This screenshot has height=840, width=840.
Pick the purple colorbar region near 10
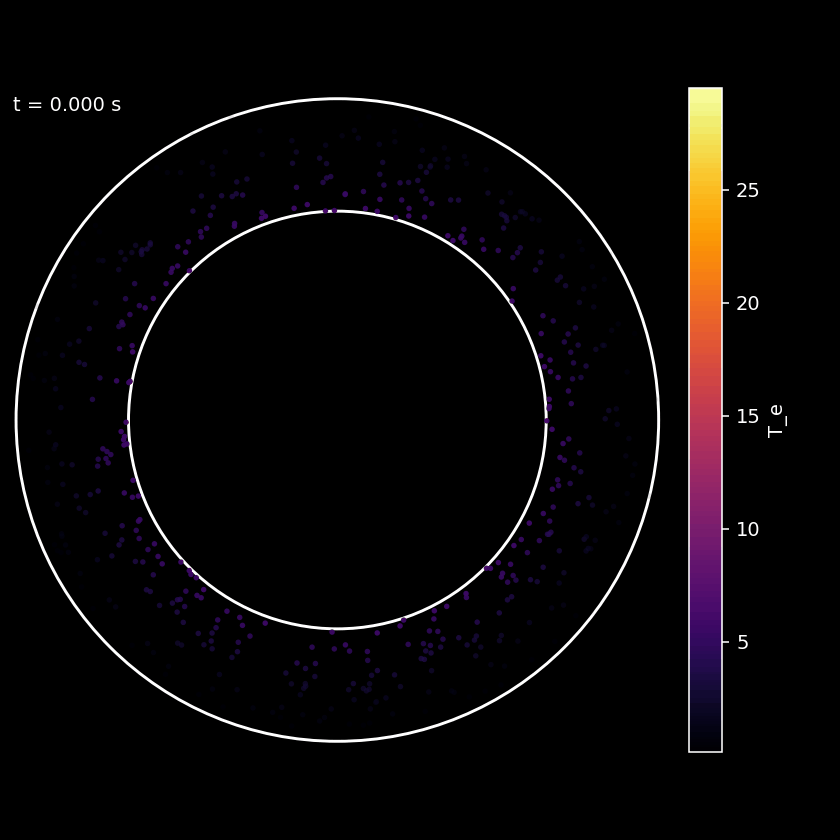705,529
